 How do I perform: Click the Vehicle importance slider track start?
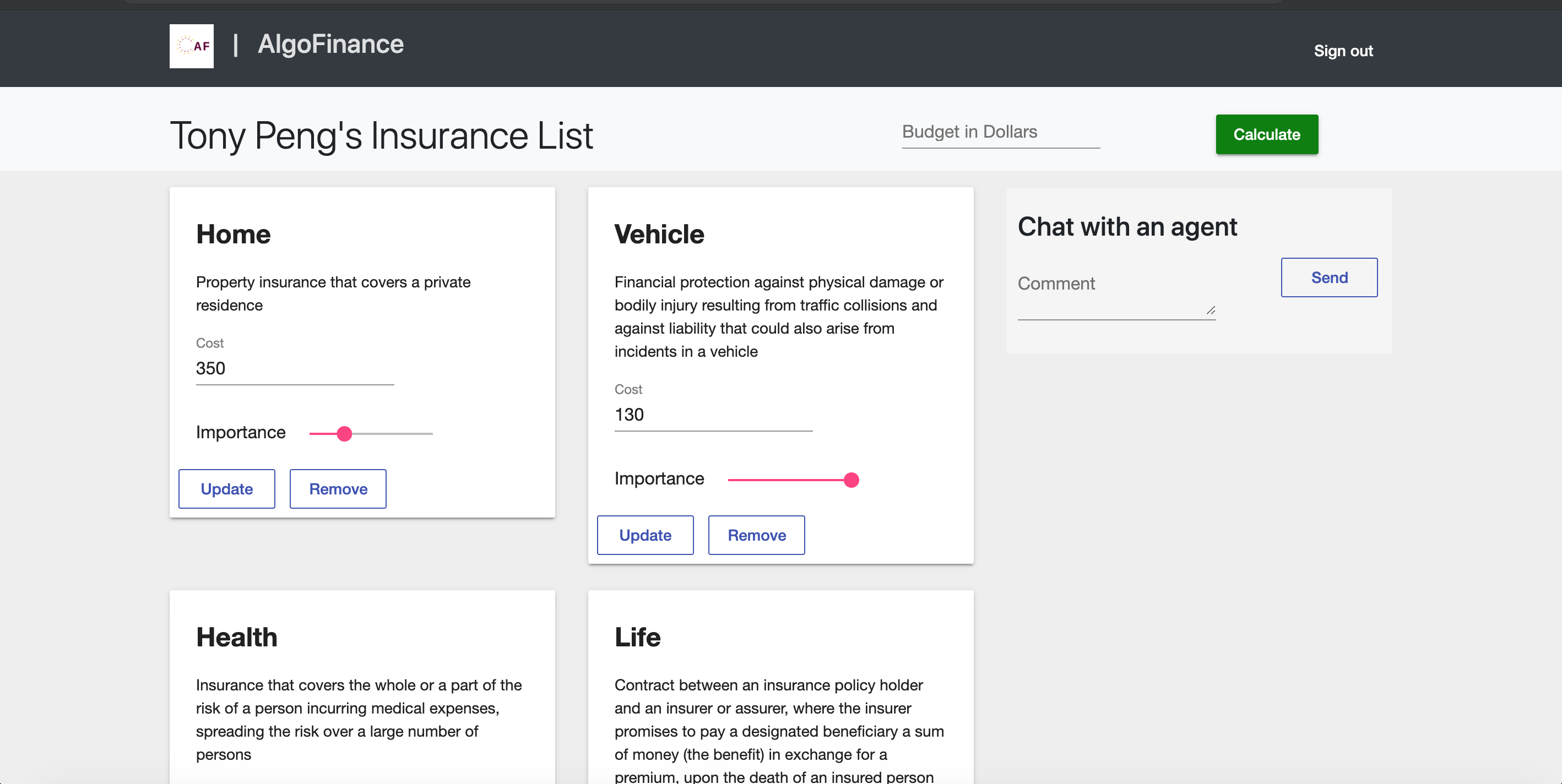731,480
